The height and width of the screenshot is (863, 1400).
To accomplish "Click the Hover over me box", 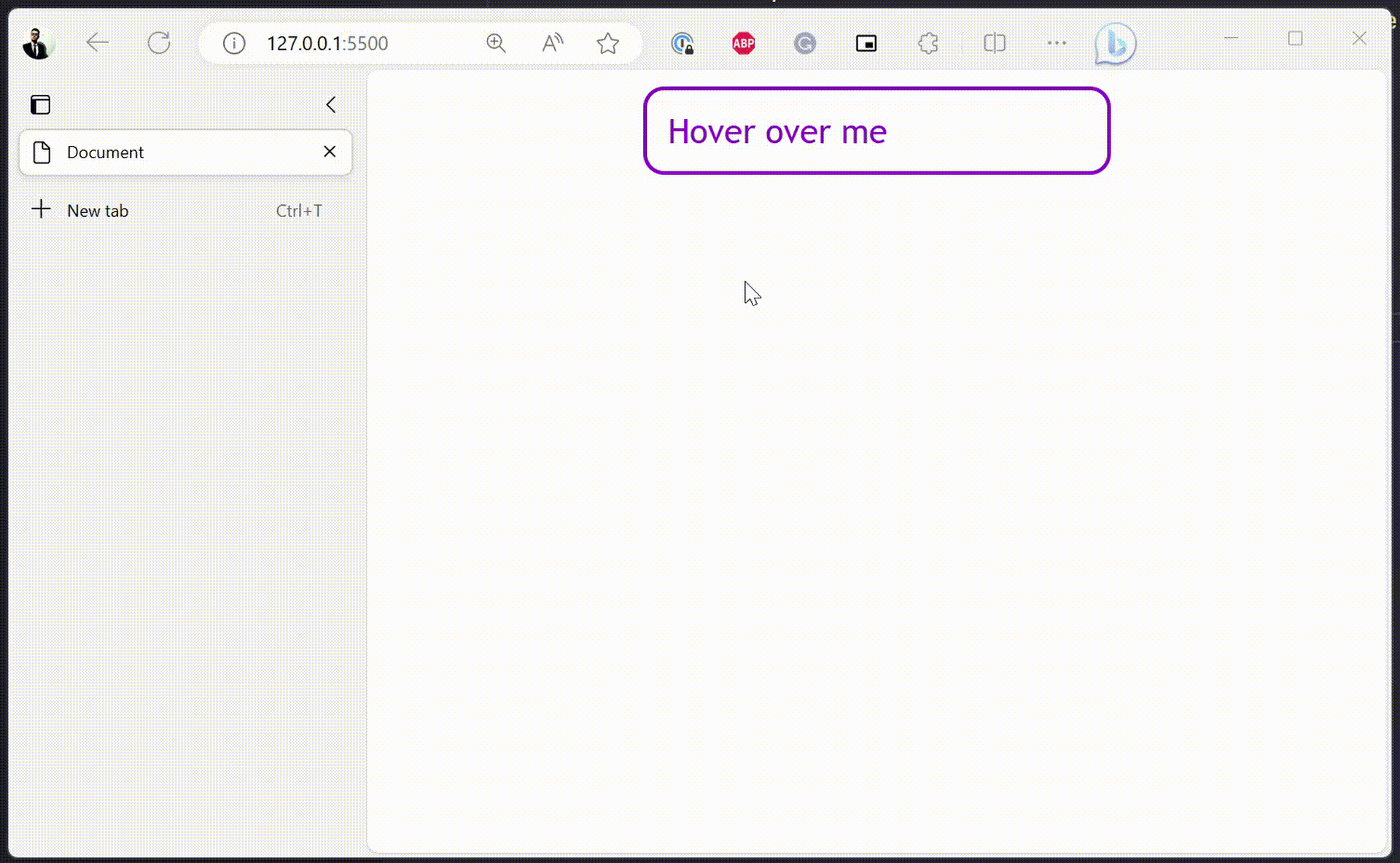I will pyautogui.click(x=875, y=131).
